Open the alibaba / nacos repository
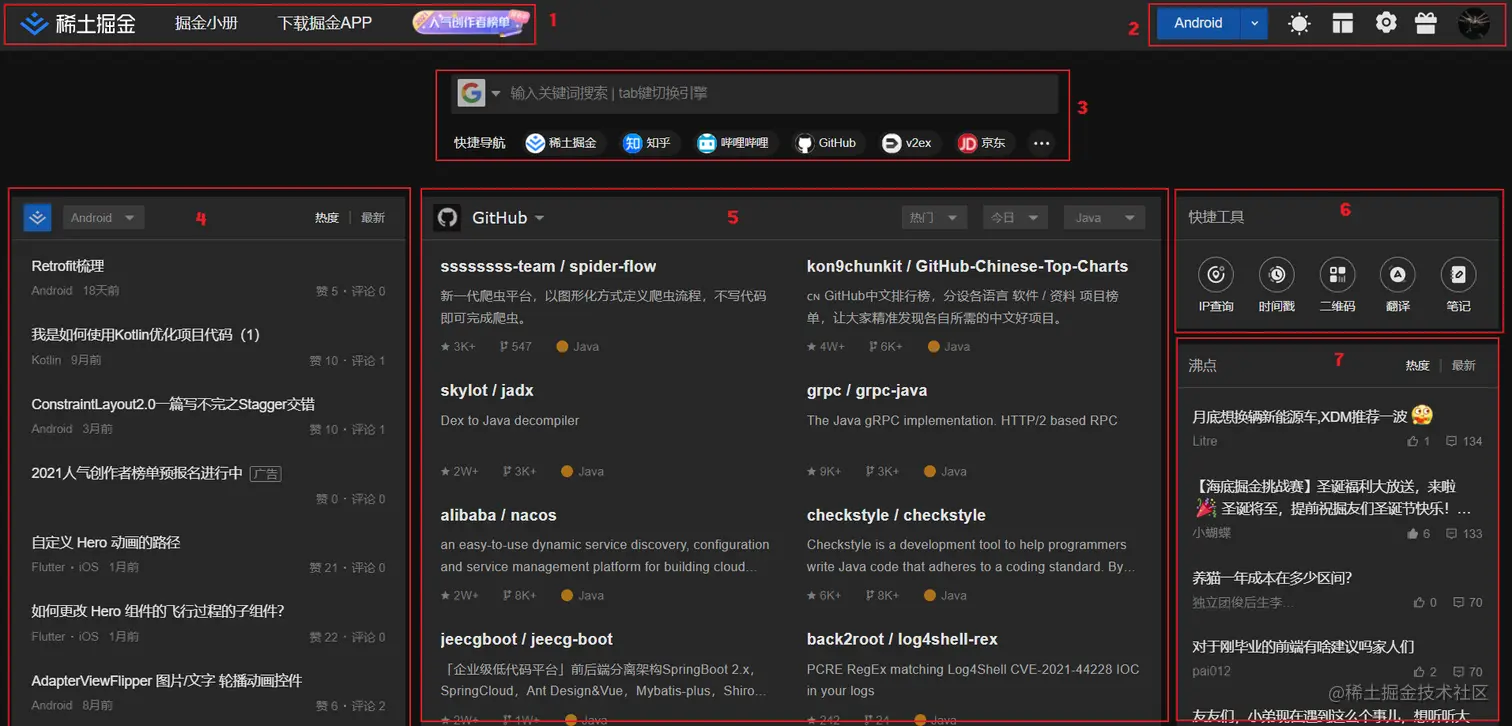 [x=498, y=515]
